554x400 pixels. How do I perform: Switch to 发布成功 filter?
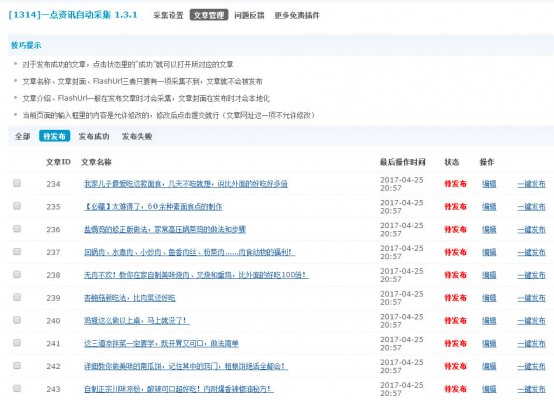(94, 136)
